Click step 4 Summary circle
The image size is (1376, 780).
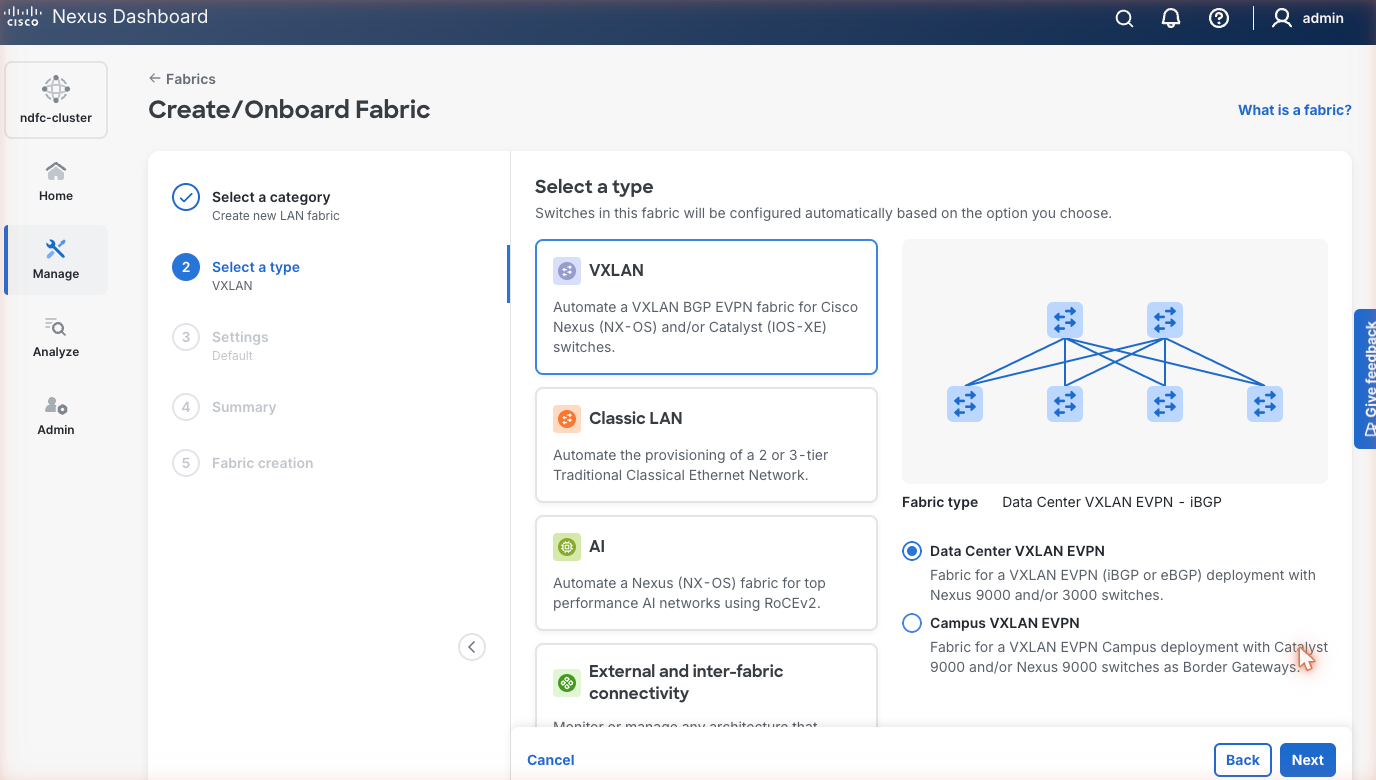186,407
